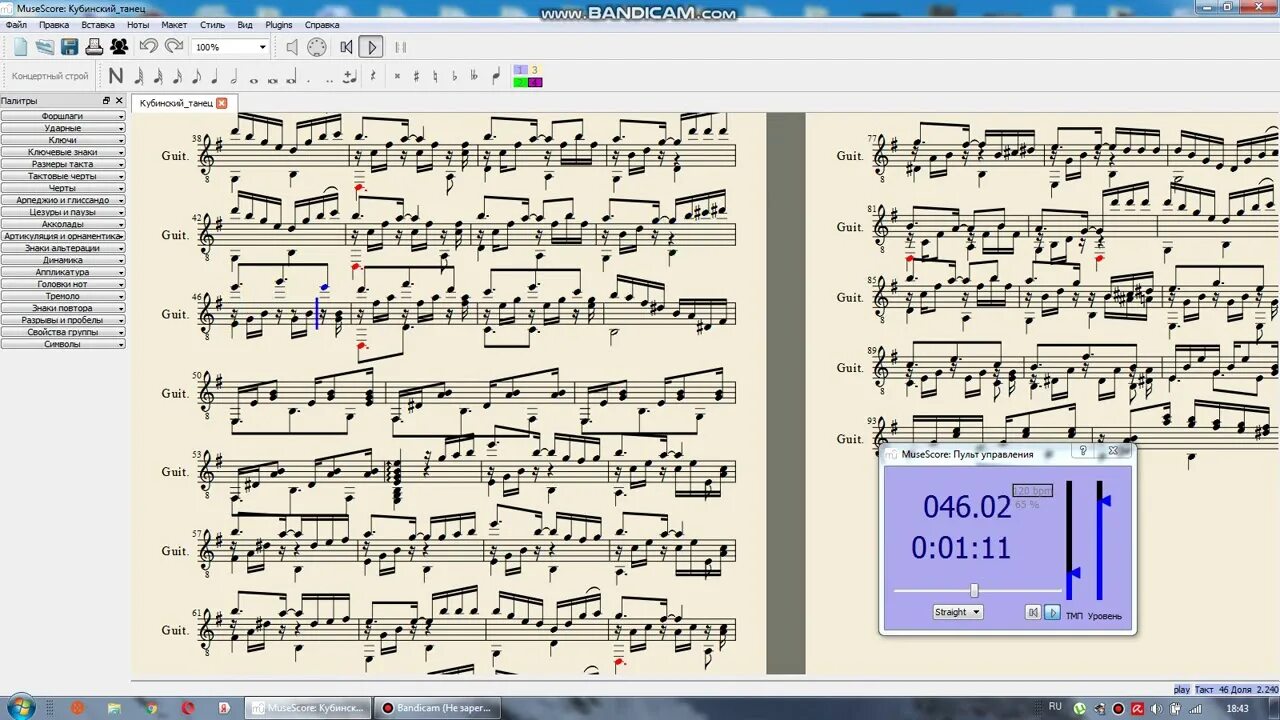Open the community people icon in the toolbar
This screenshot has height=720, width=1280.
click(119, 47)
